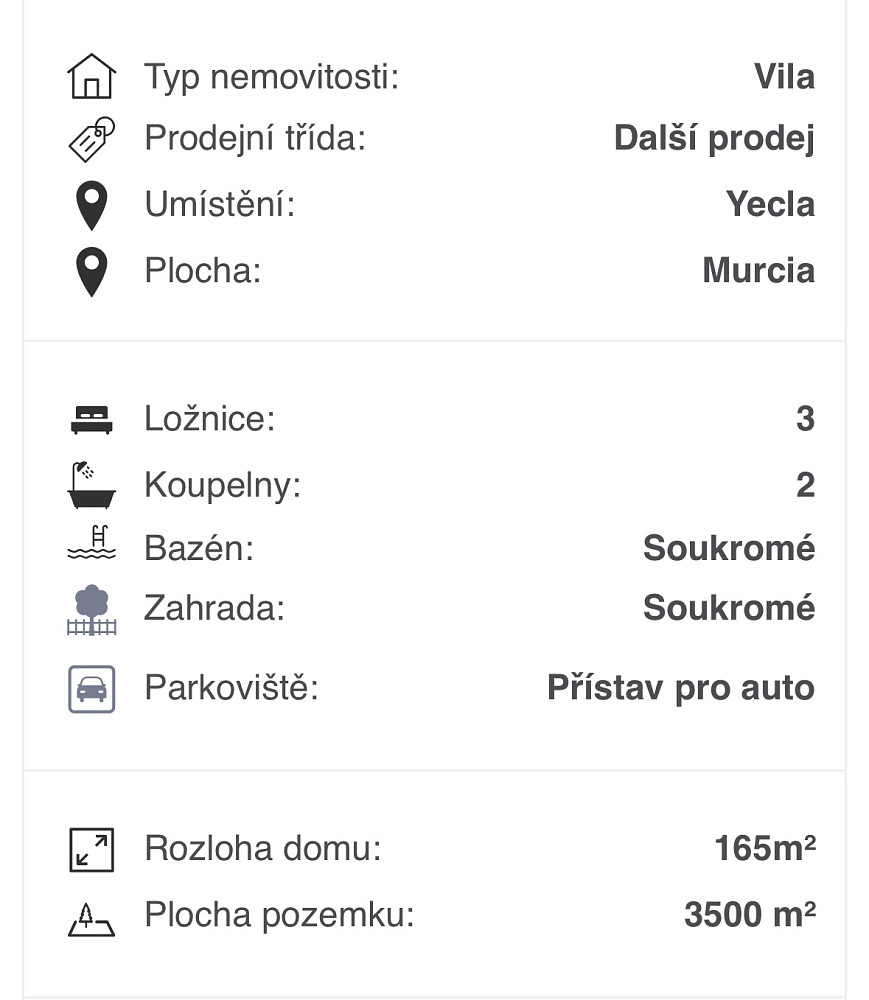Click the Yecla location value
The width and height of the screenshot is (869, 1000).
coord(770,204)
